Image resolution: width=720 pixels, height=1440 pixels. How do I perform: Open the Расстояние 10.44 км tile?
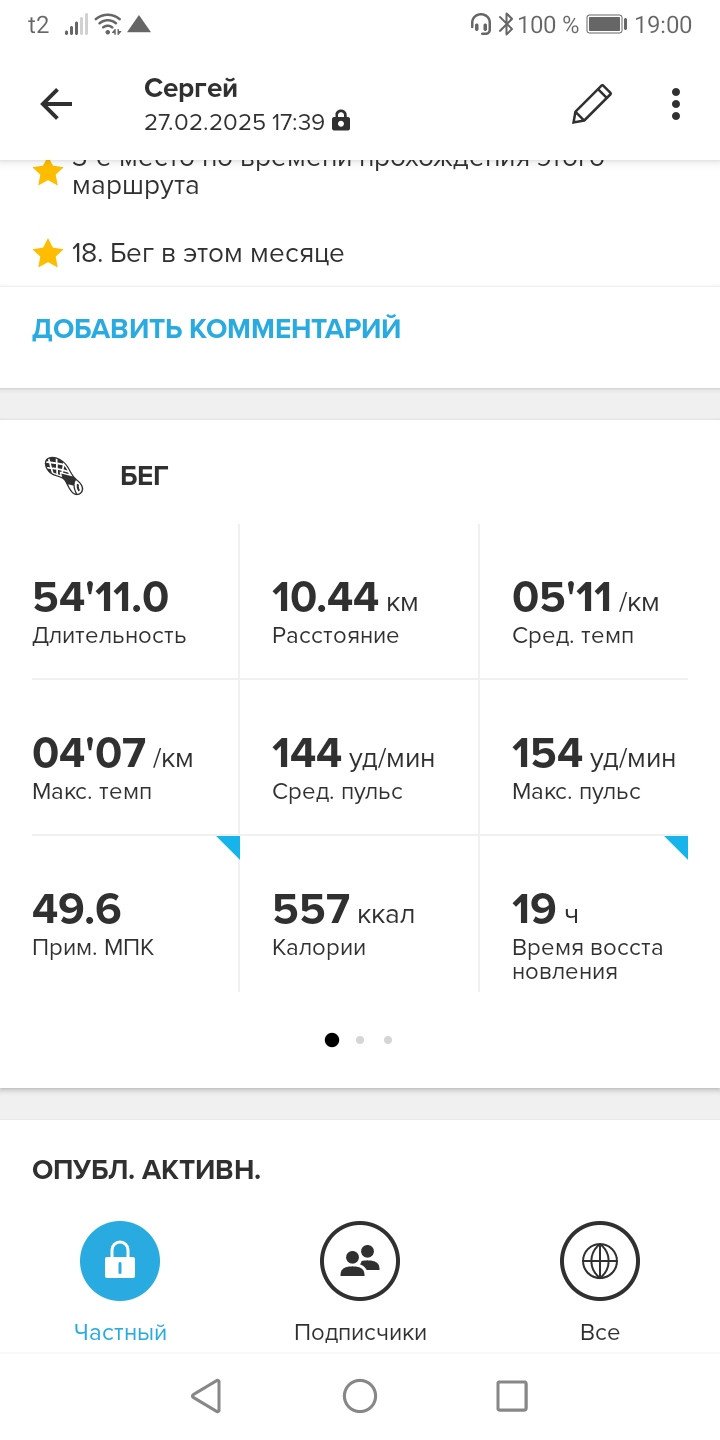coord(359,601)
